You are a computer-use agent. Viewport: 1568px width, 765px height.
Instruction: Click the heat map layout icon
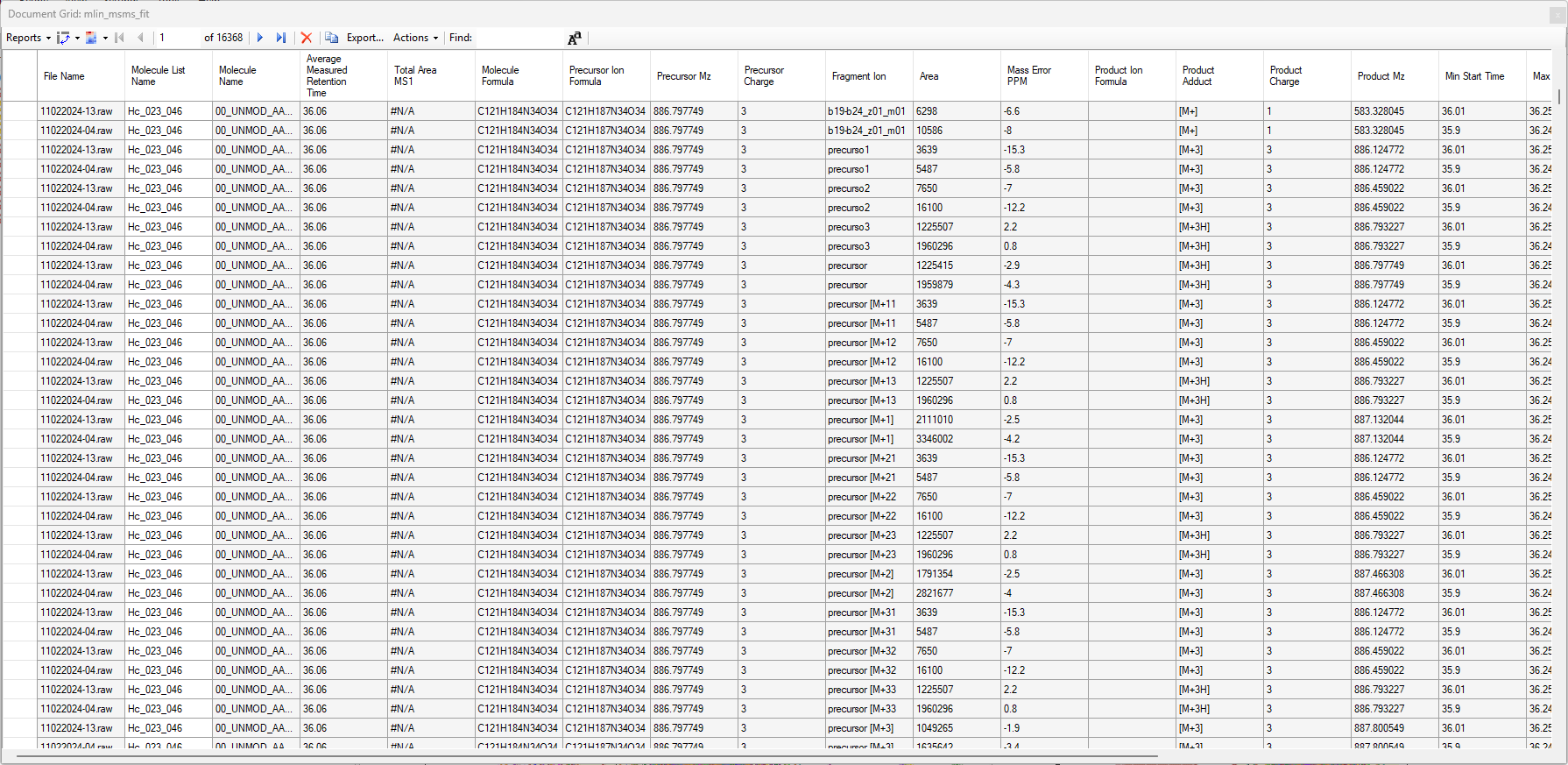91,38
